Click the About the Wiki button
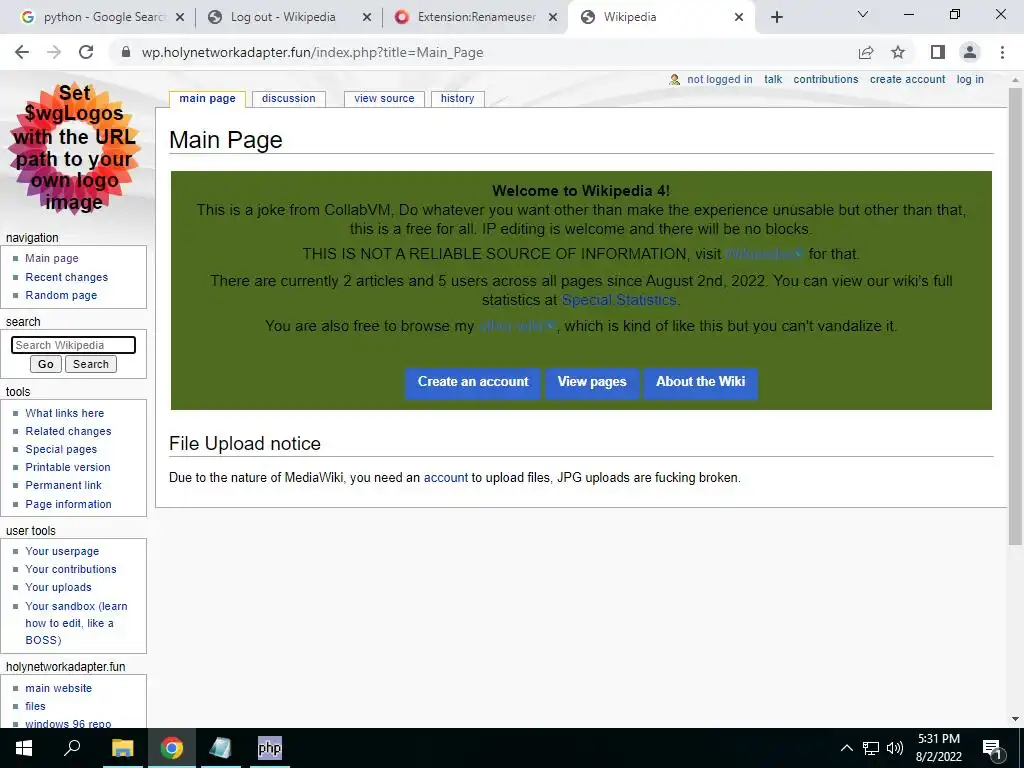Viewport: 1024px width, 768px height. click(700, 382)
